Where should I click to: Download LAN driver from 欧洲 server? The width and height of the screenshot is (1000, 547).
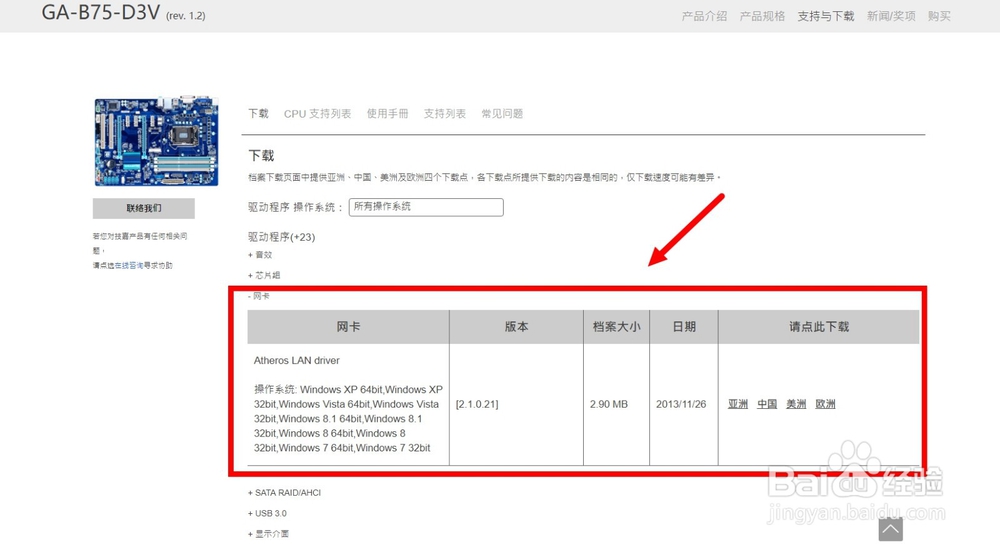825,404
